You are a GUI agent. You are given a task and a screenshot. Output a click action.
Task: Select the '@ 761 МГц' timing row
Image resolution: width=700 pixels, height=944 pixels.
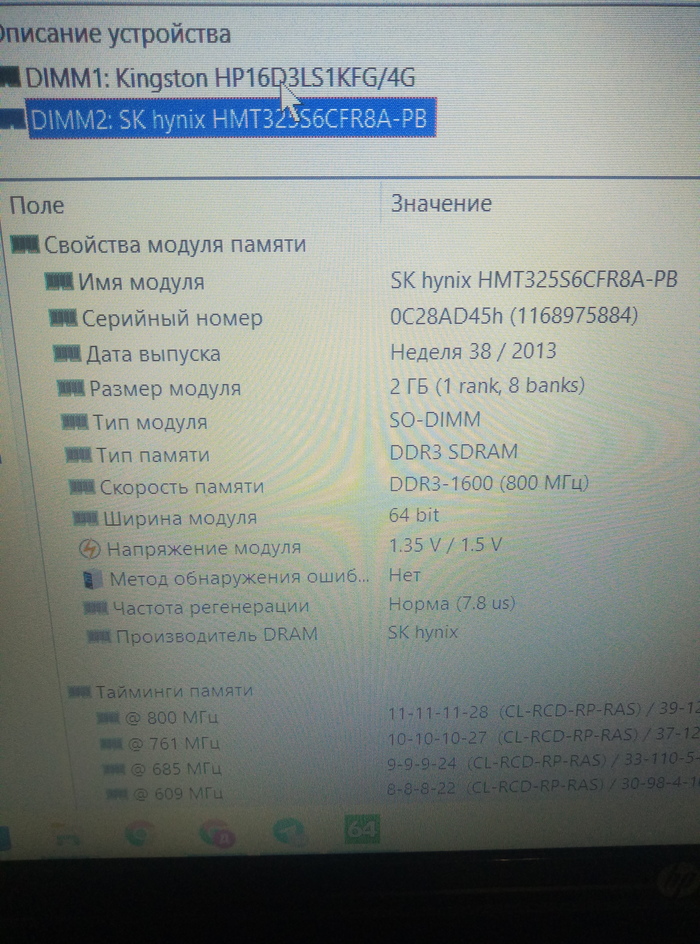[174, 744]
